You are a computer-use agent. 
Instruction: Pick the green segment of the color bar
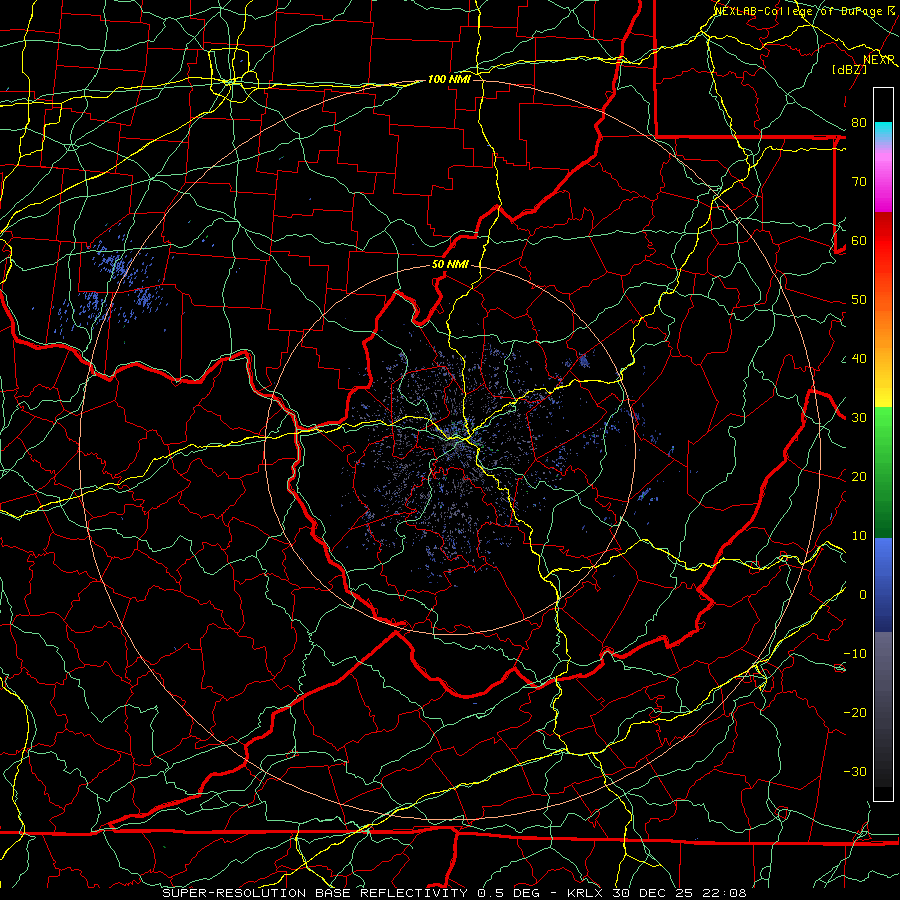click(883, 472)
